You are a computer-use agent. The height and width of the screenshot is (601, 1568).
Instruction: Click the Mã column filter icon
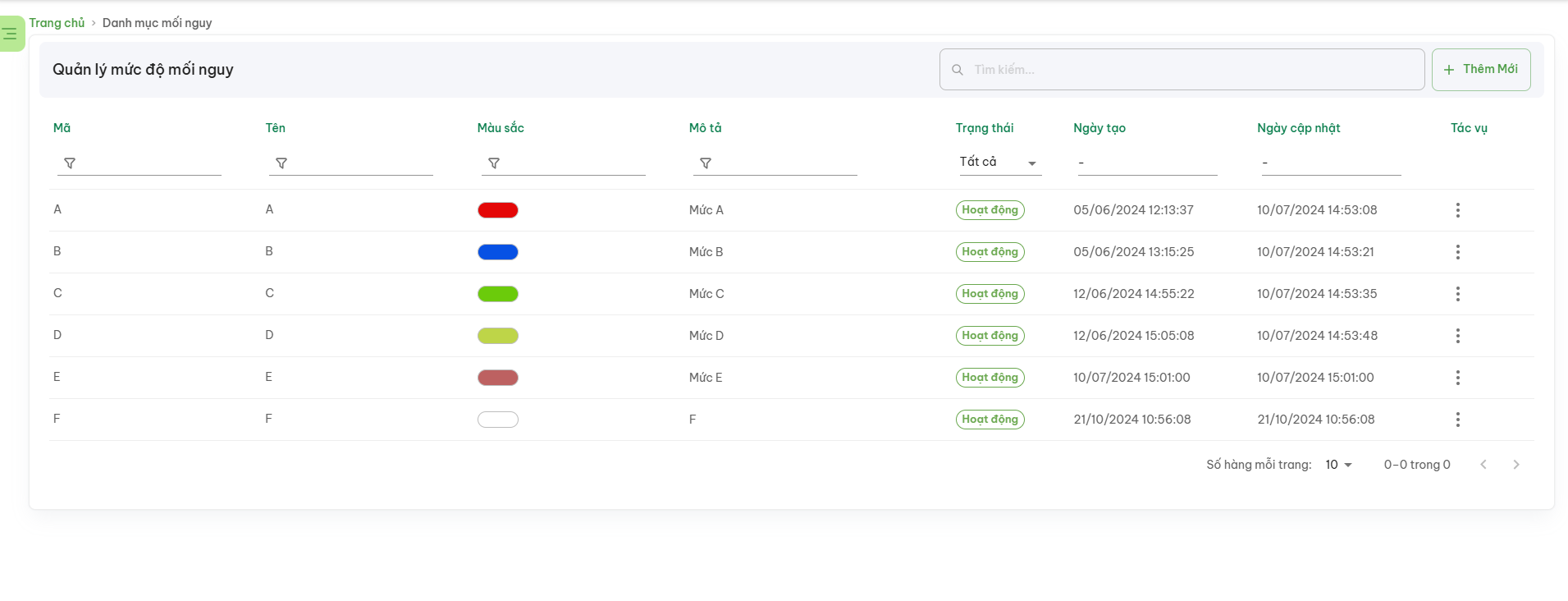(70, 163)
